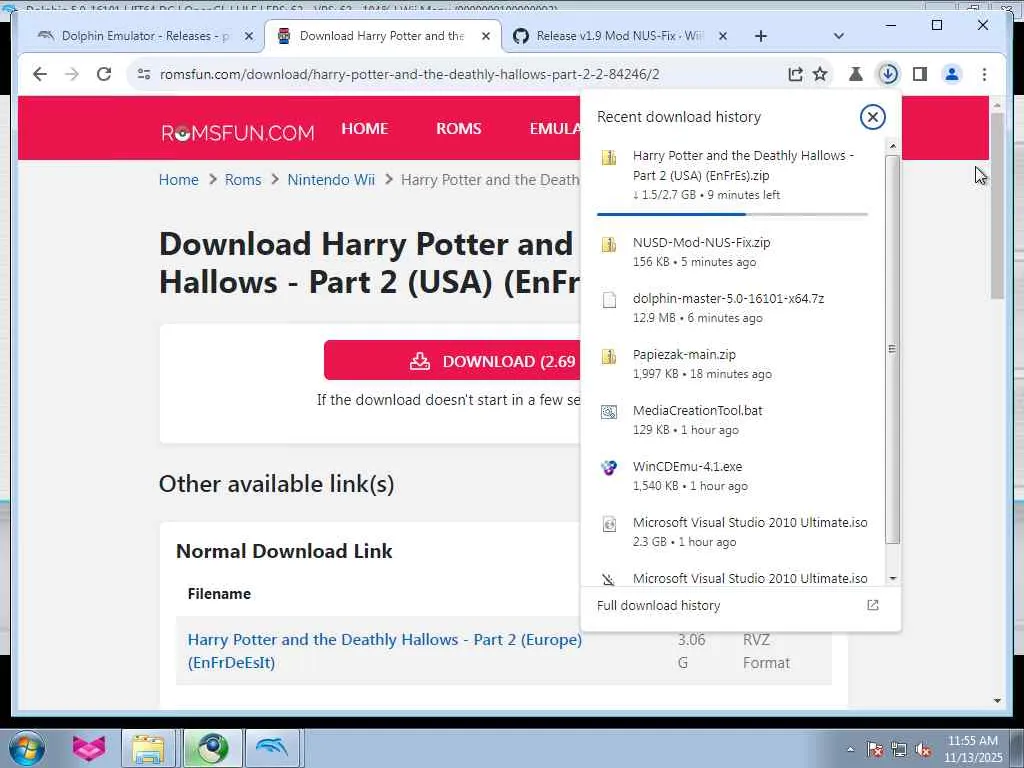Click the WinCDEmu-4.1.exe file icon
The height and width of the screenshot is (768, 1024).
(x=609, y=468)
